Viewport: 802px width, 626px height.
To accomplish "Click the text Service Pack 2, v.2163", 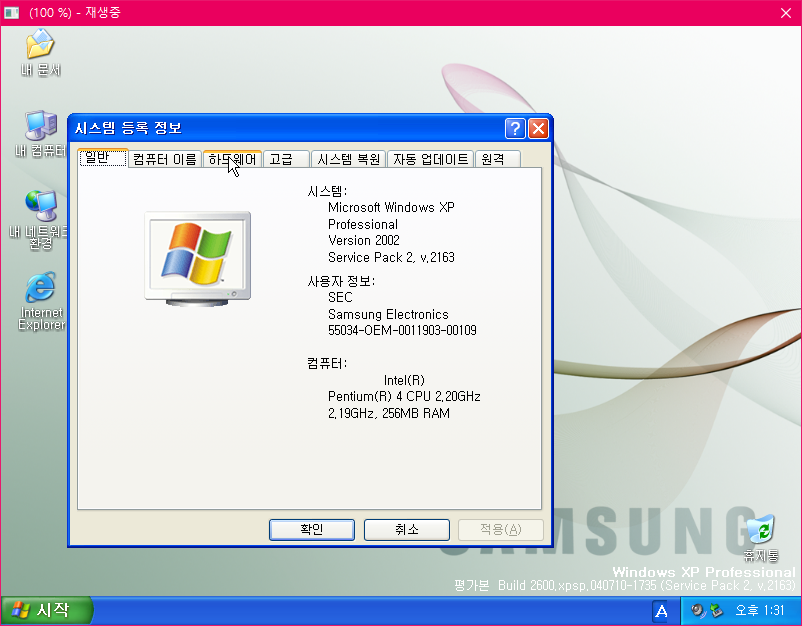I will point(391,257).
